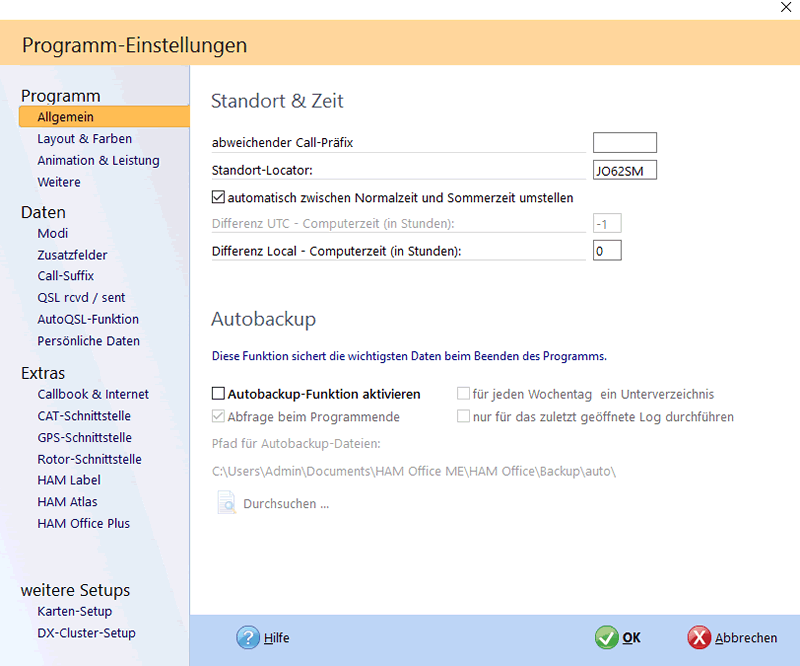Image resolution: width=800 pixels, height=666 pixels.
Task: Toggle automatic Normalzeit/Sommerzeit switching checkbox
Action: tap(218, 197)
